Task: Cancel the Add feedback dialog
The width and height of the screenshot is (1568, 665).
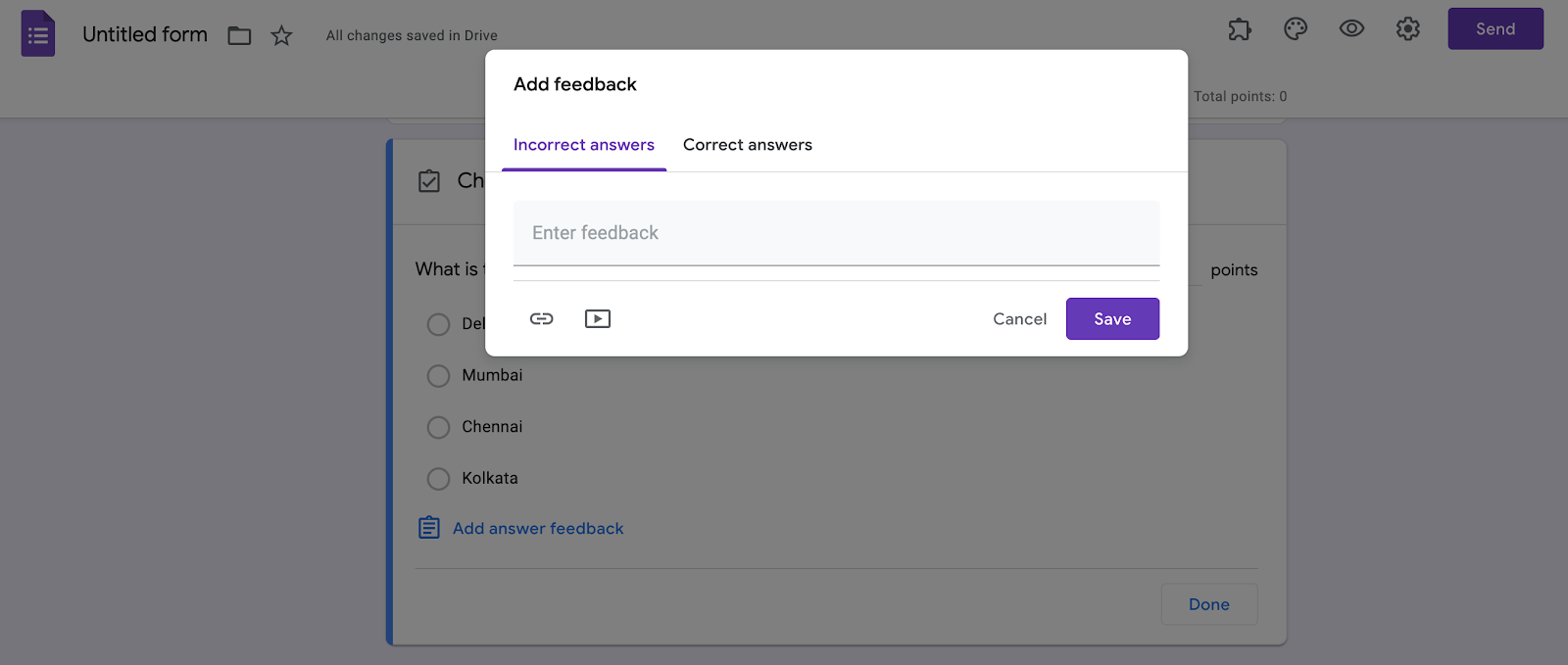Action: 1019,319
